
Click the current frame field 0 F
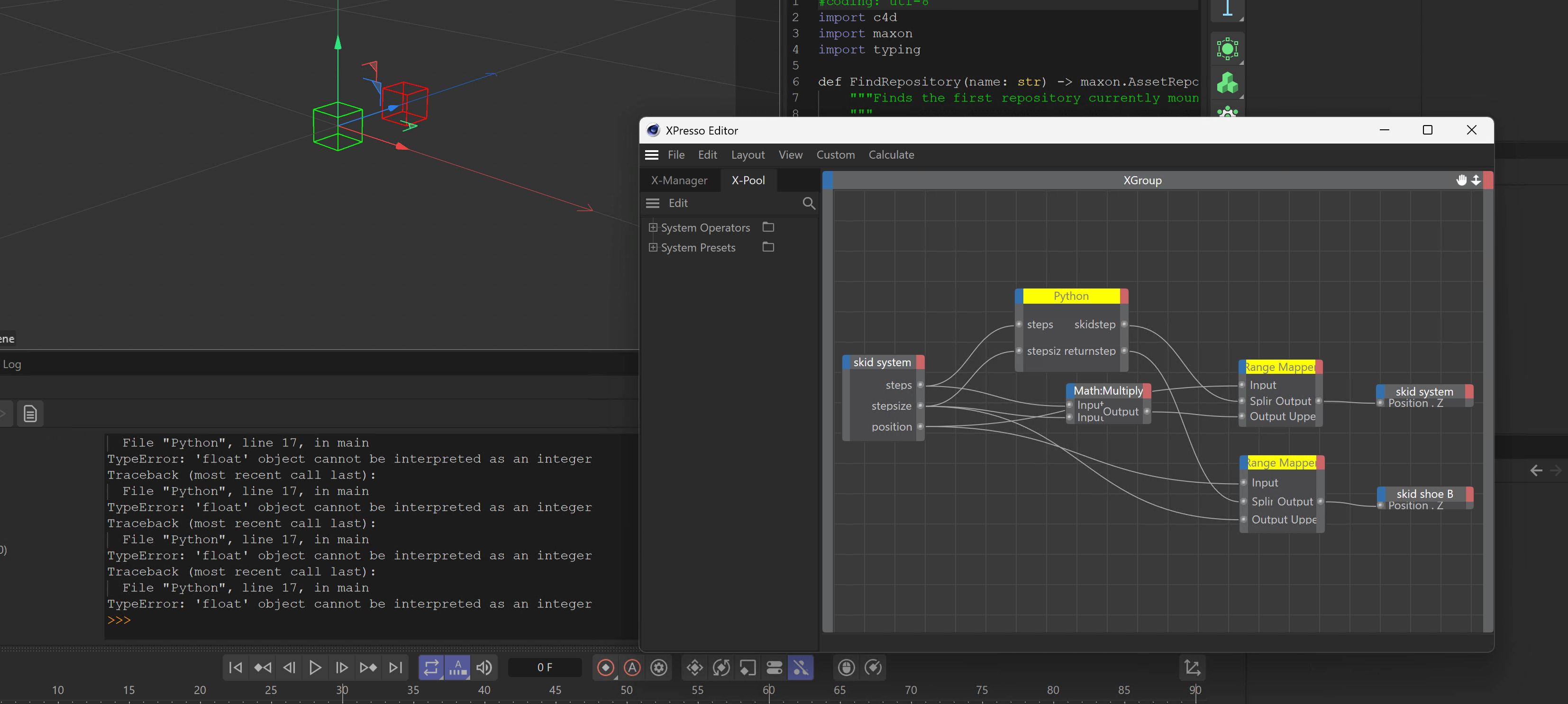(x=544, y=668)
